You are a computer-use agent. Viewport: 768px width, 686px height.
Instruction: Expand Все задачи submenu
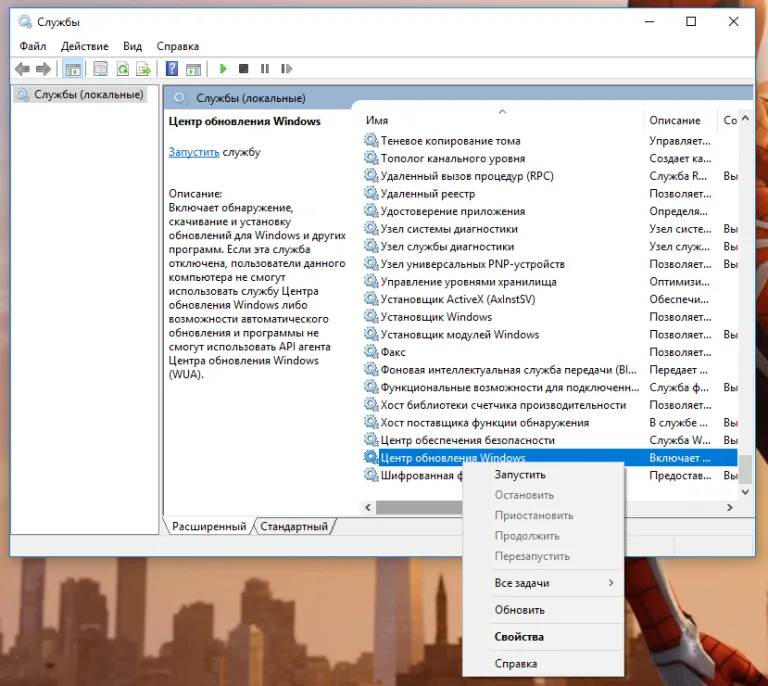click(x=543, y=583)
